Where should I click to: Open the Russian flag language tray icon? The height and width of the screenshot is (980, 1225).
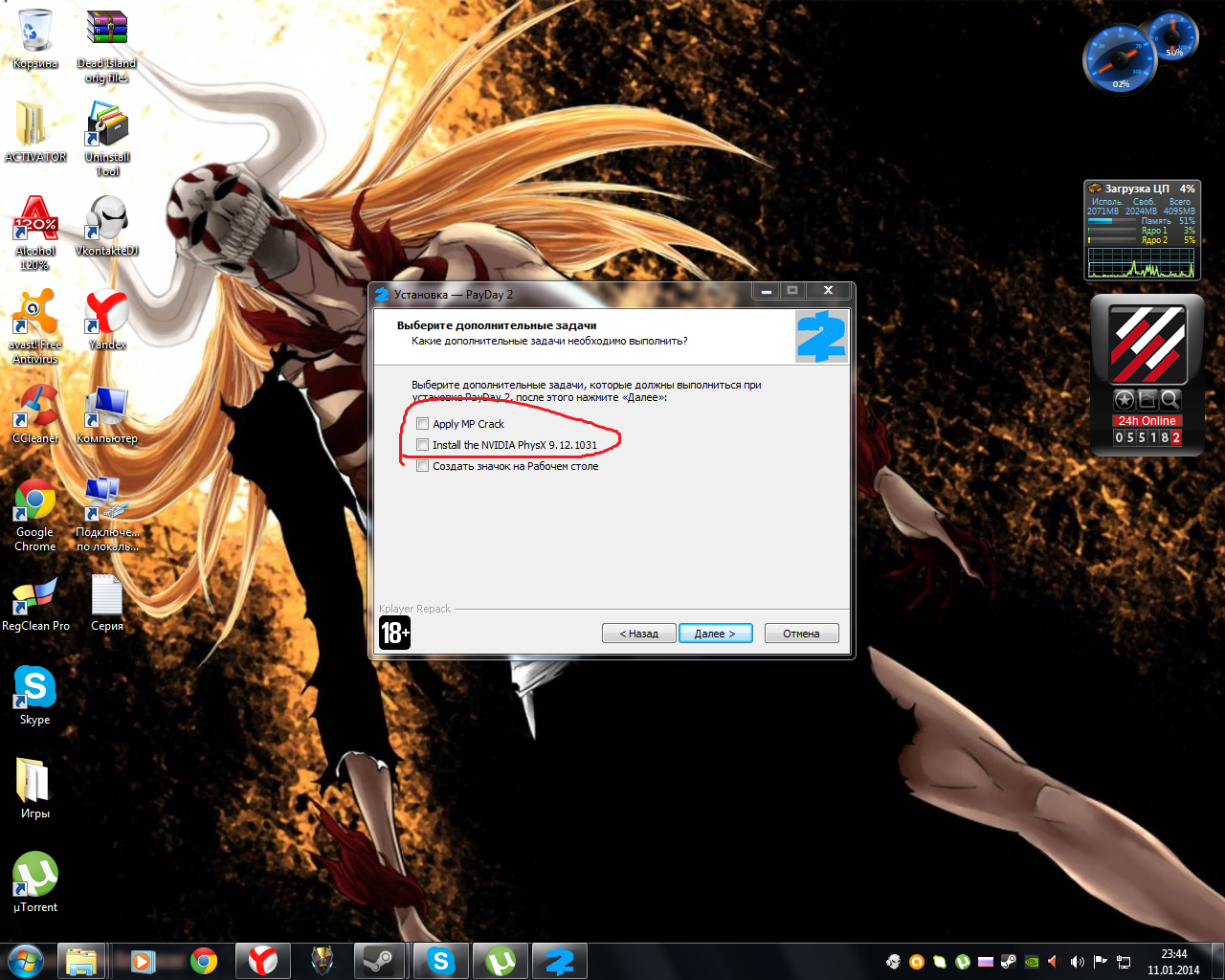tap(986, 962)
